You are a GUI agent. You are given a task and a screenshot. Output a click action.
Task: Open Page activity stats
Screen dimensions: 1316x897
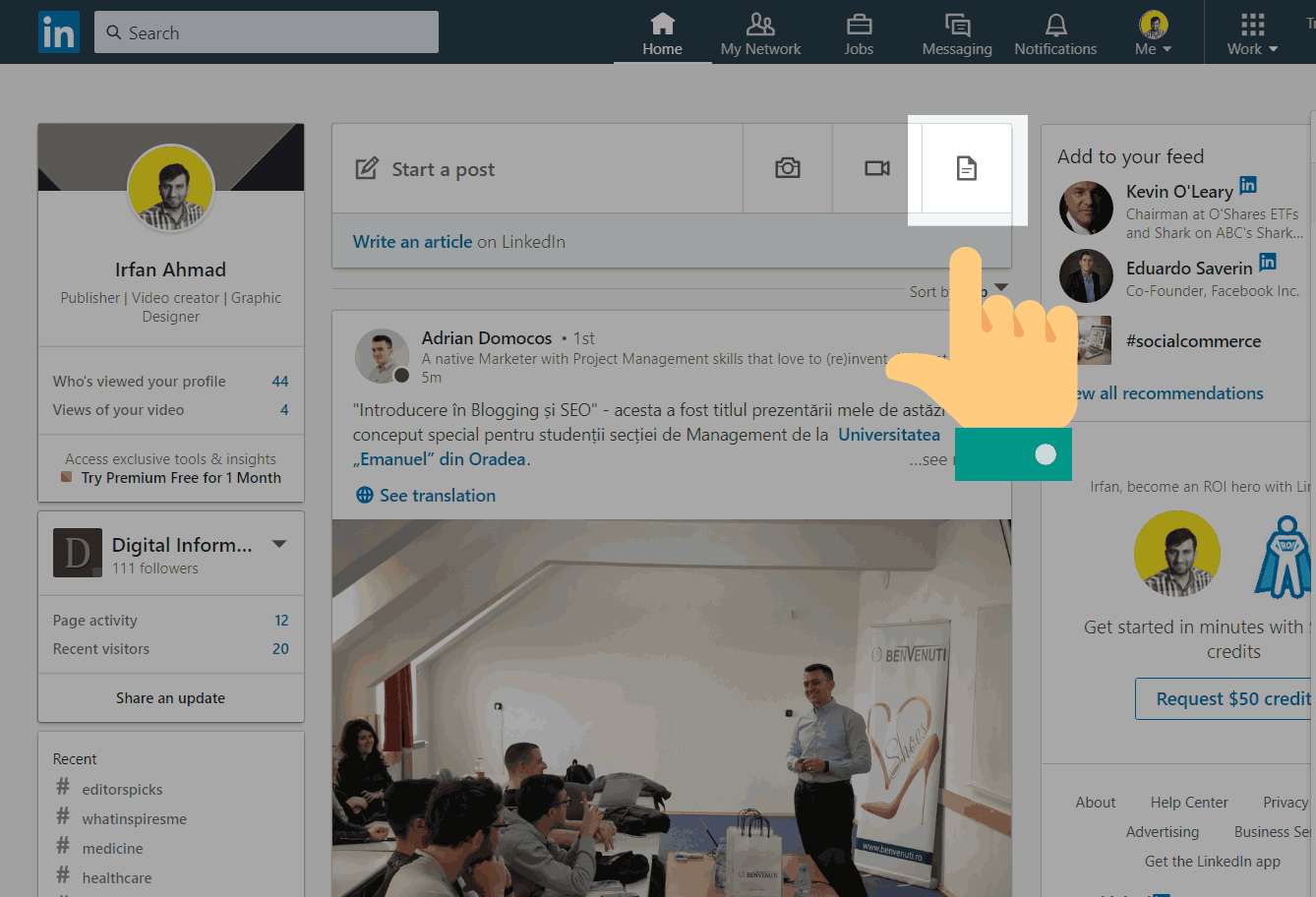(x=171, y=620)
